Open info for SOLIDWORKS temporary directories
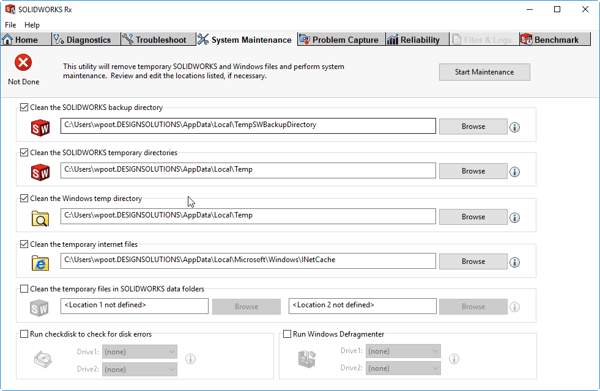600x391 pixels. click(515, 172)
